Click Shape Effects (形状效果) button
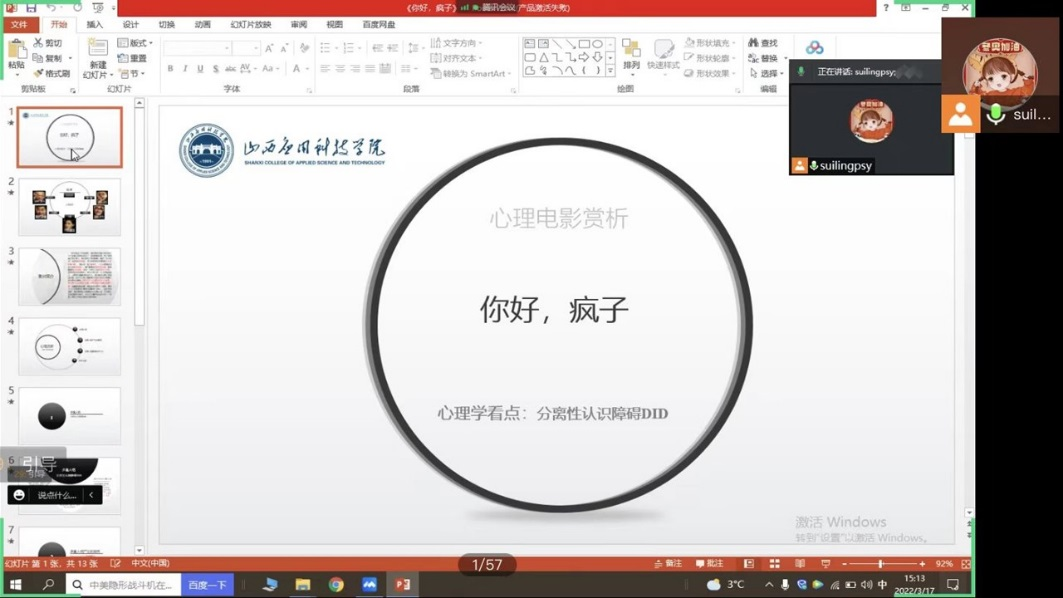Screen dimensions: 1063x598 (x=710, y=73)
